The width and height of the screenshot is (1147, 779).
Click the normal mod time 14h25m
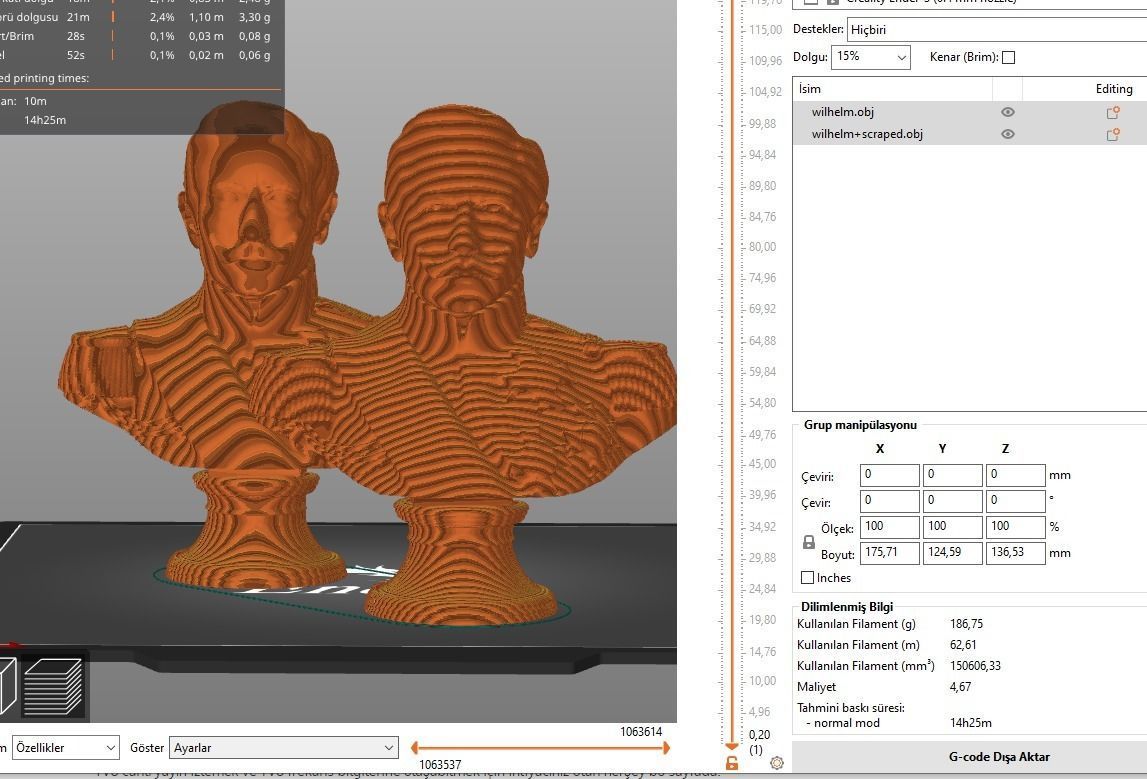point(971,723)
